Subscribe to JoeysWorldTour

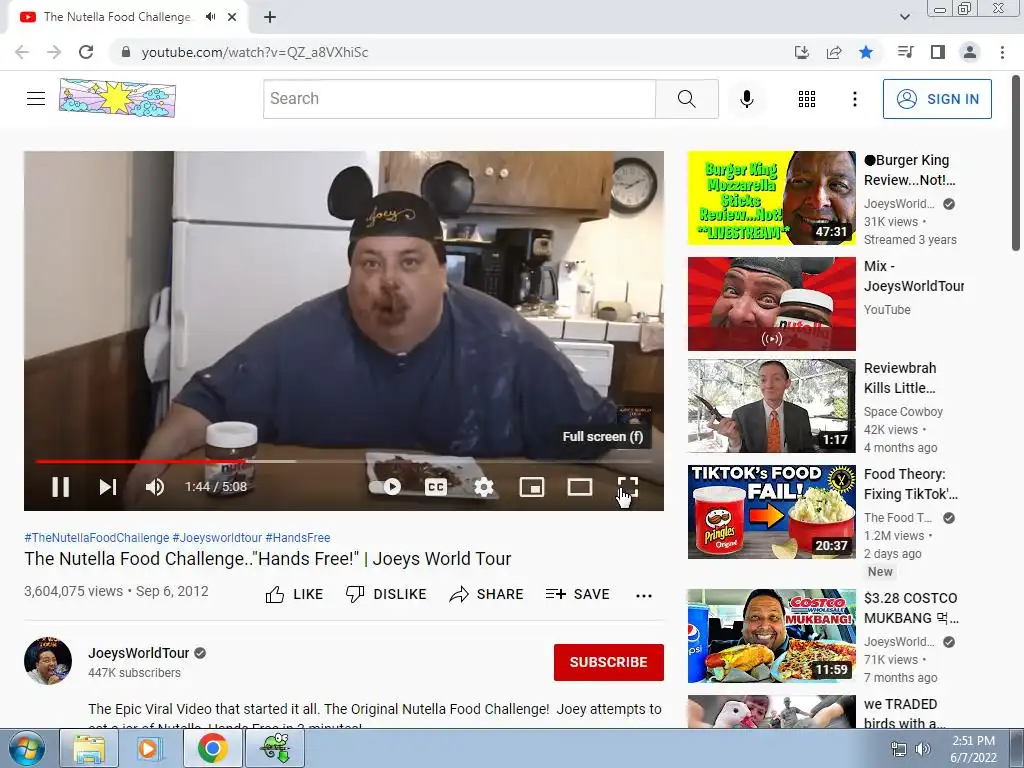pyautogui.click(x=609, y=662)
